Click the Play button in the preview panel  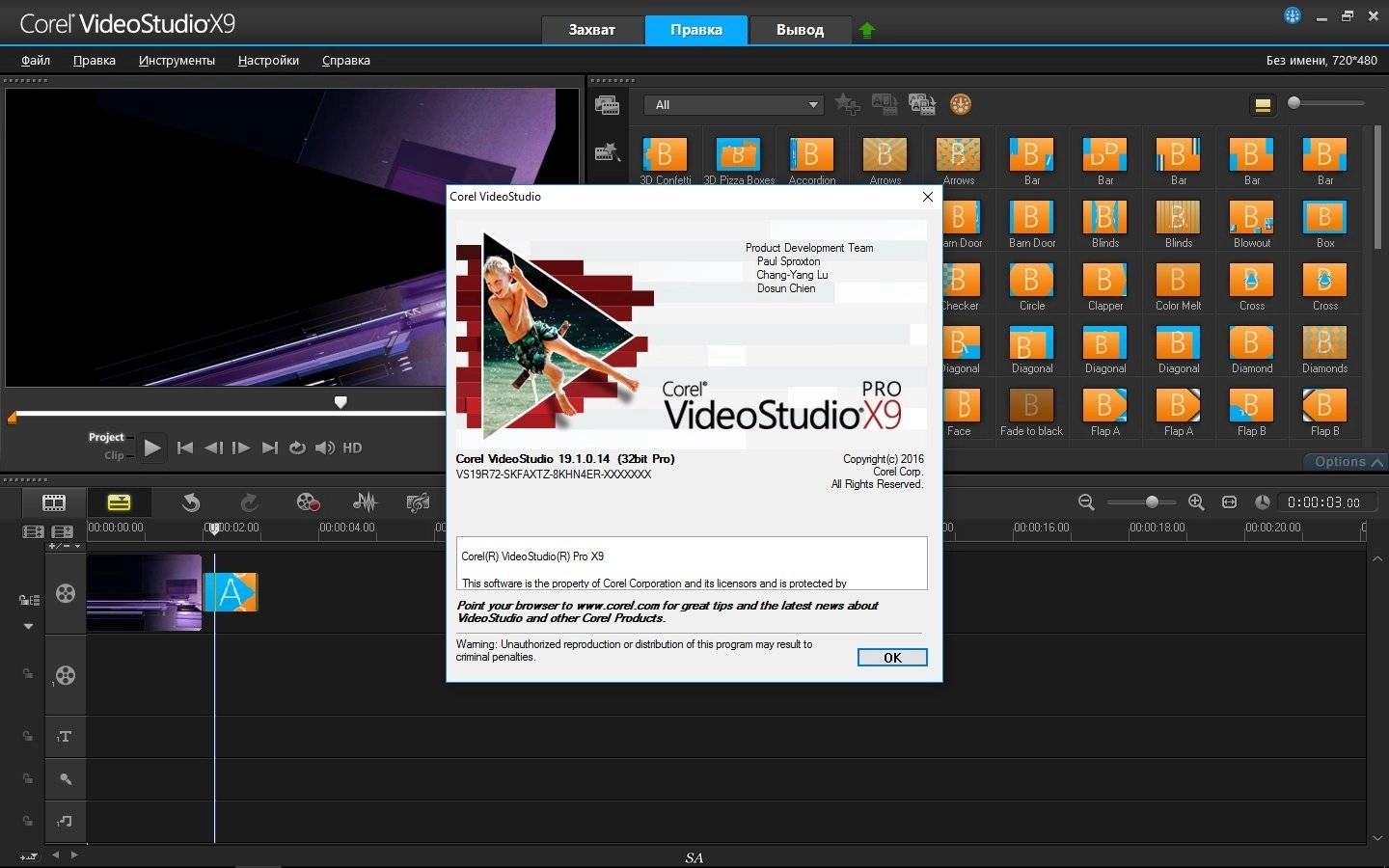coord(151,448)
